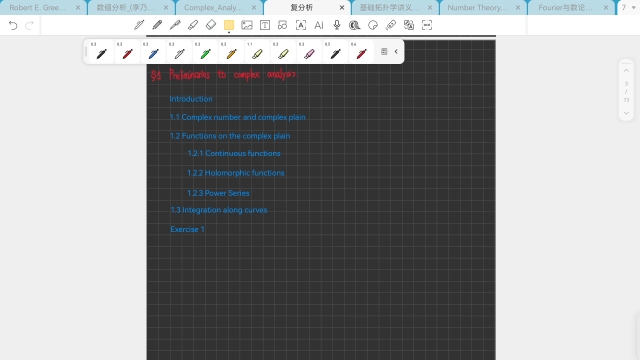Close the 基础拓扑学讲义 tab
The image size is (640, 360).
point(430,7)
